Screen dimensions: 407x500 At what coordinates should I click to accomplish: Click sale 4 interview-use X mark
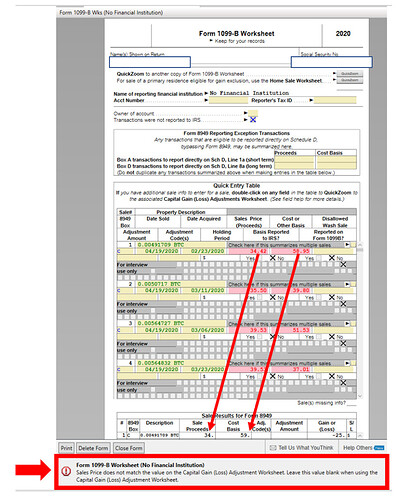click(x=343, y=383)
